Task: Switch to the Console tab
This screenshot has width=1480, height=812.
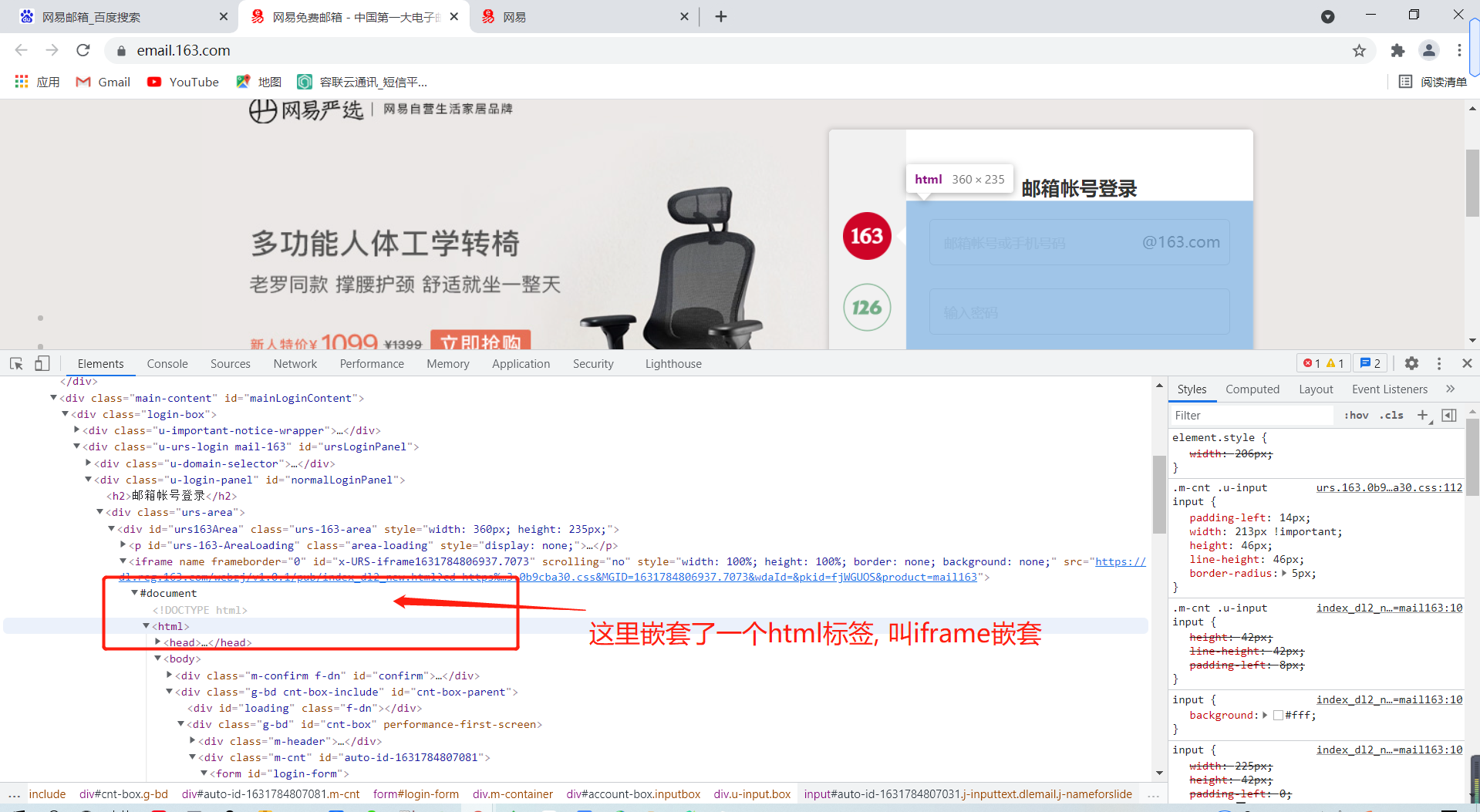Action: (167, 364)
